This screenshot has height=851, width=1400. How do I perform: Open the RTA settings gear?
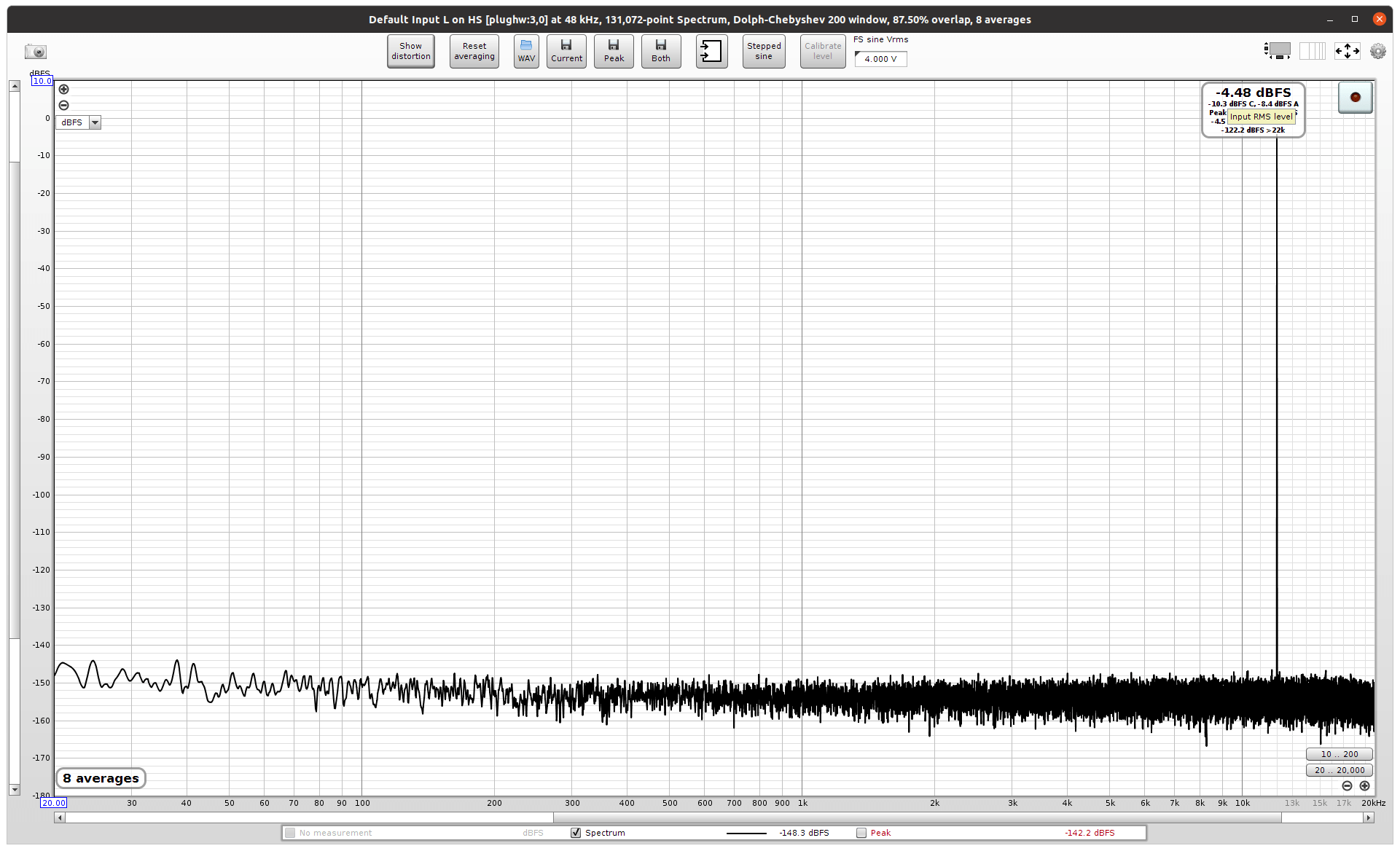click(1378, 51)
